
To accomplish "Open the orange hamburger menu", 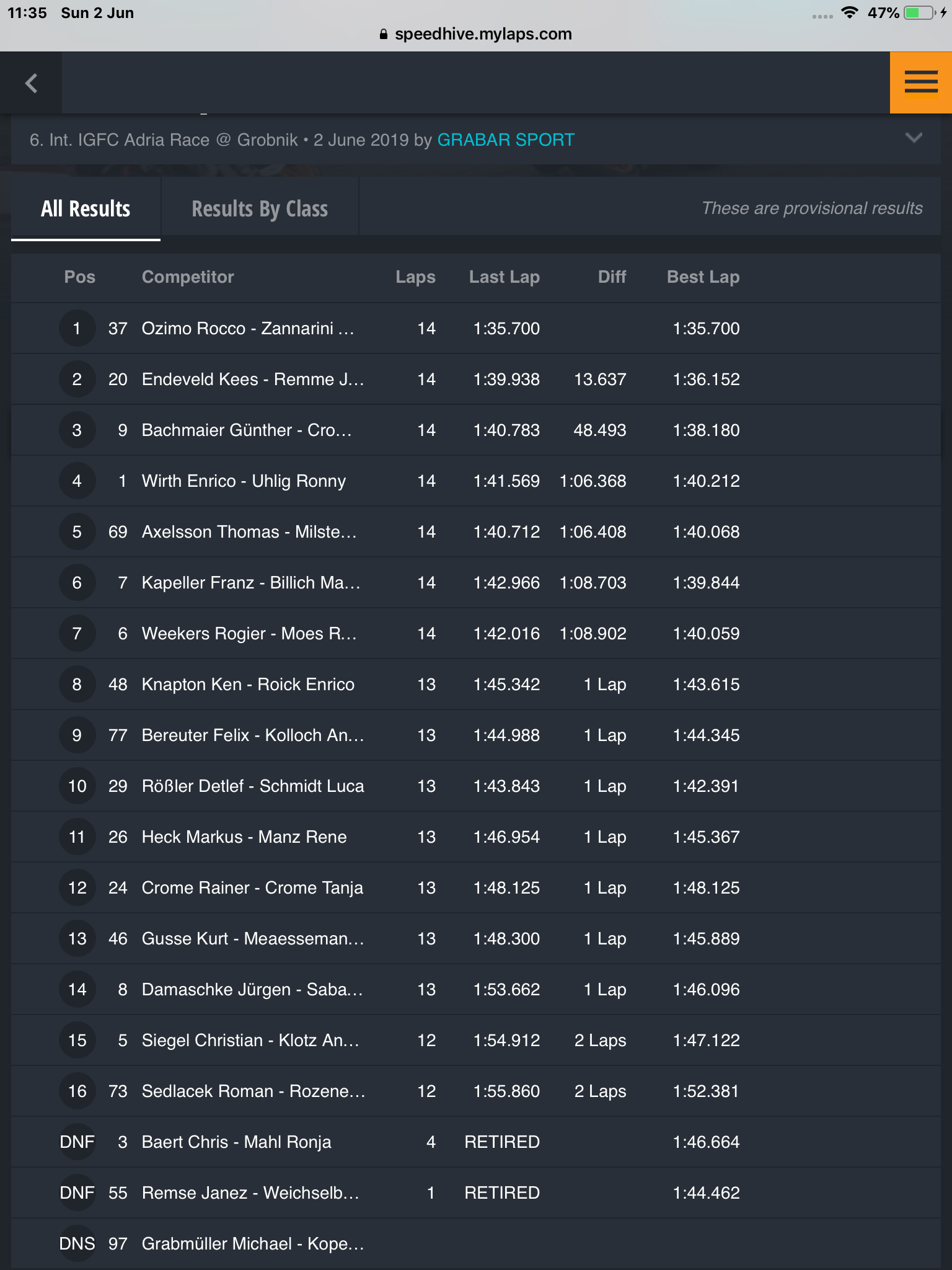I will click(920, 82).
